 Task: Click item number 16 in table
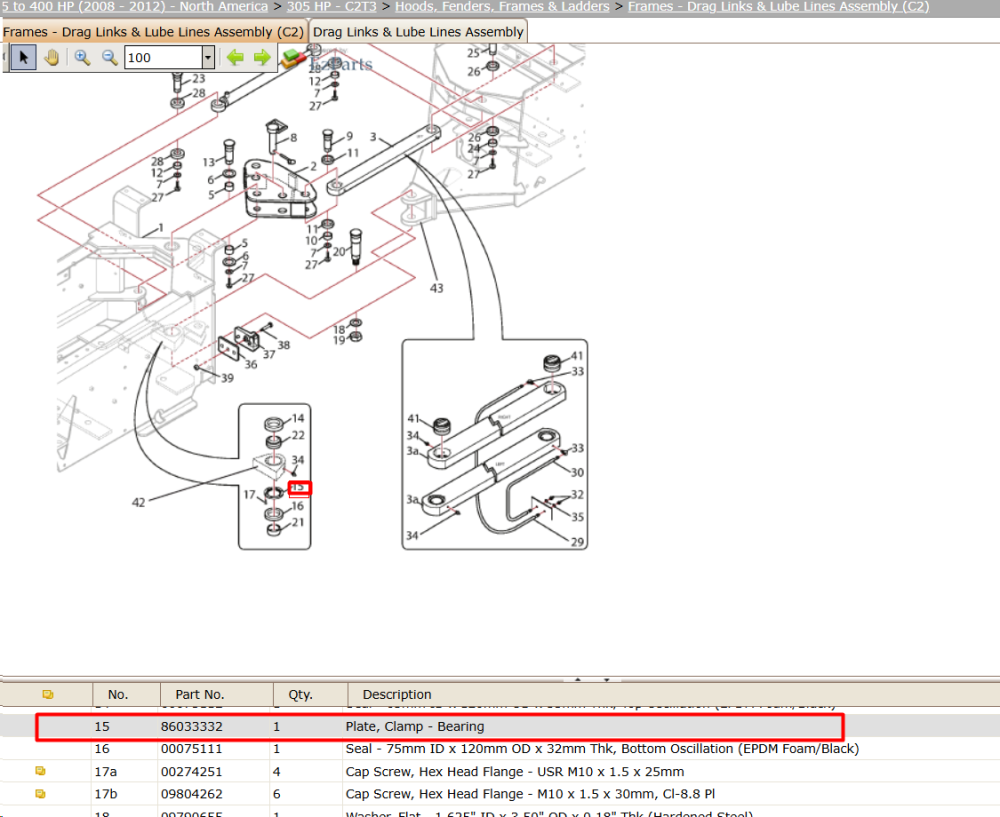(102, 749)
